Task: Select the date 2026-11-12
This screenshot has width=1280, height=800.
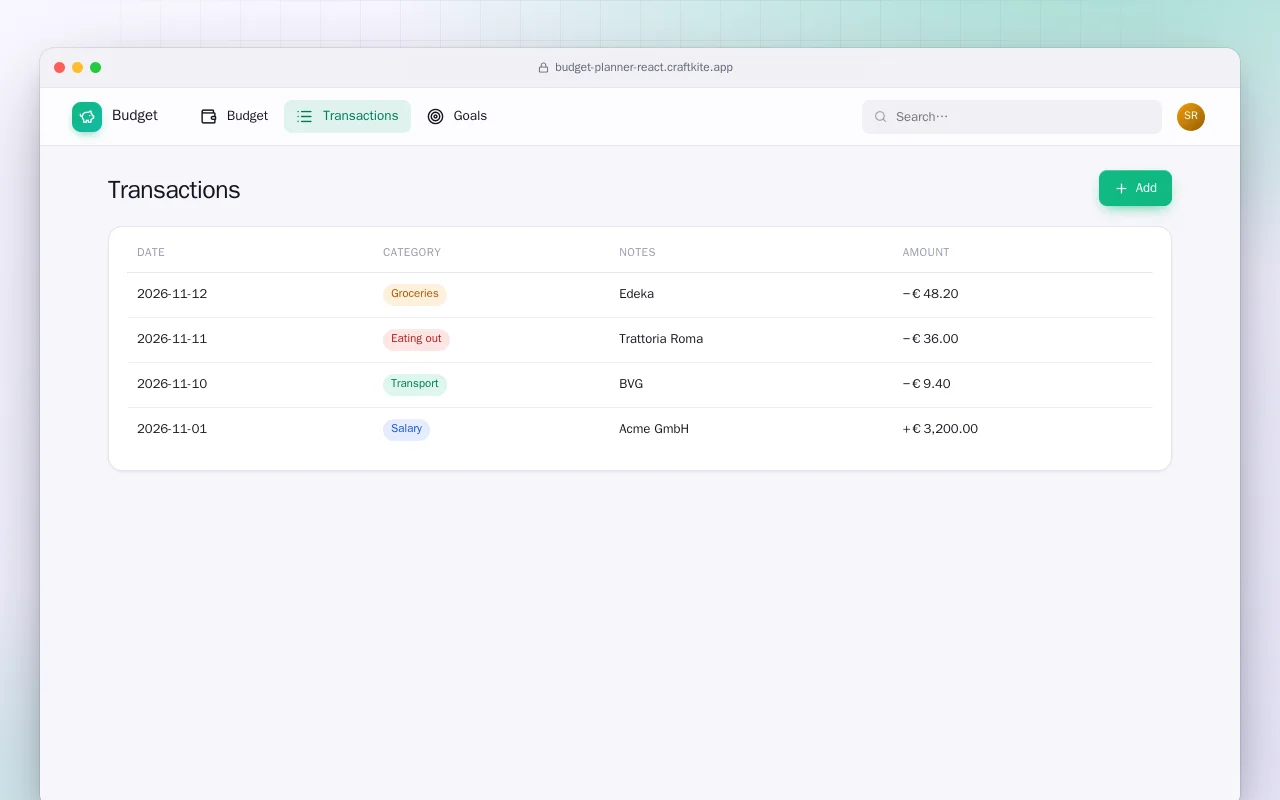Action: coord(172,294)
